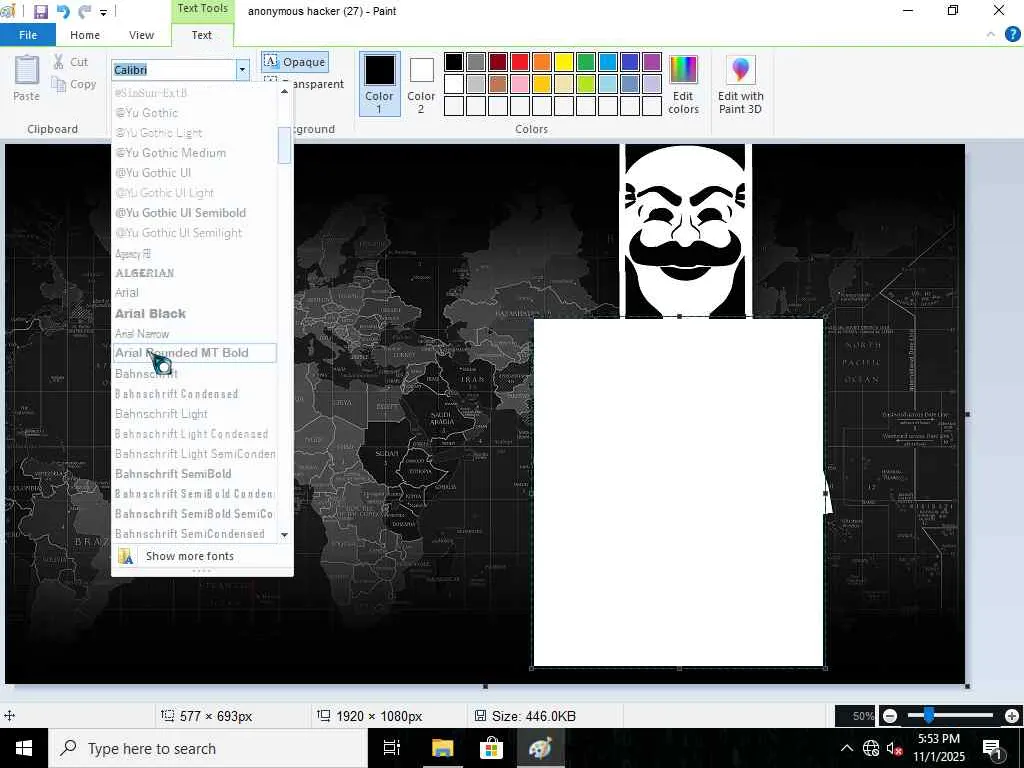
Task: Click the muted volume tray icon
Action: 894,748
